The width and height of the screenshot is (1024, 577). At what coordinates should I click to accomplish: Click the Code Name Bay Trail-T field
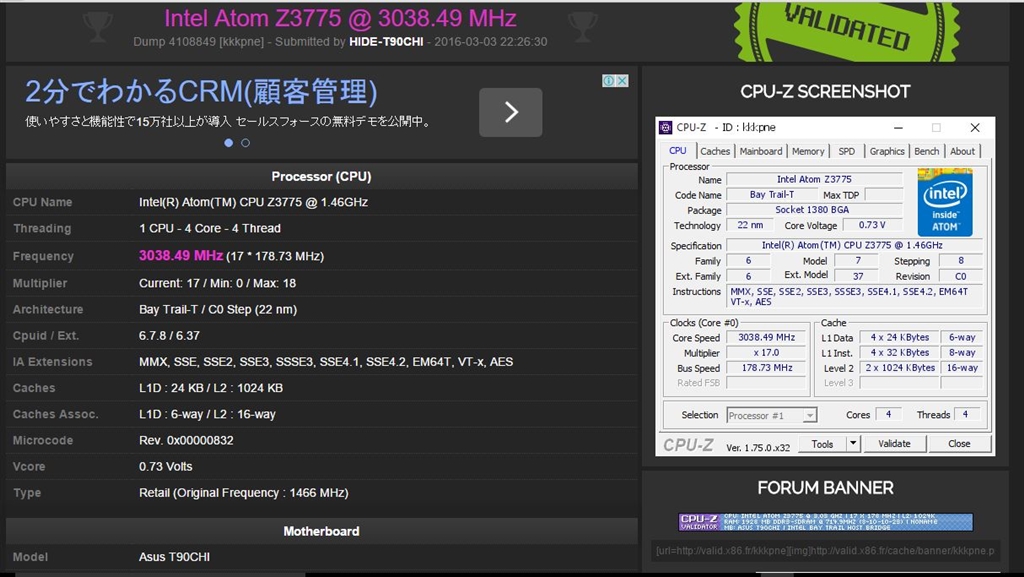(771, 195)
